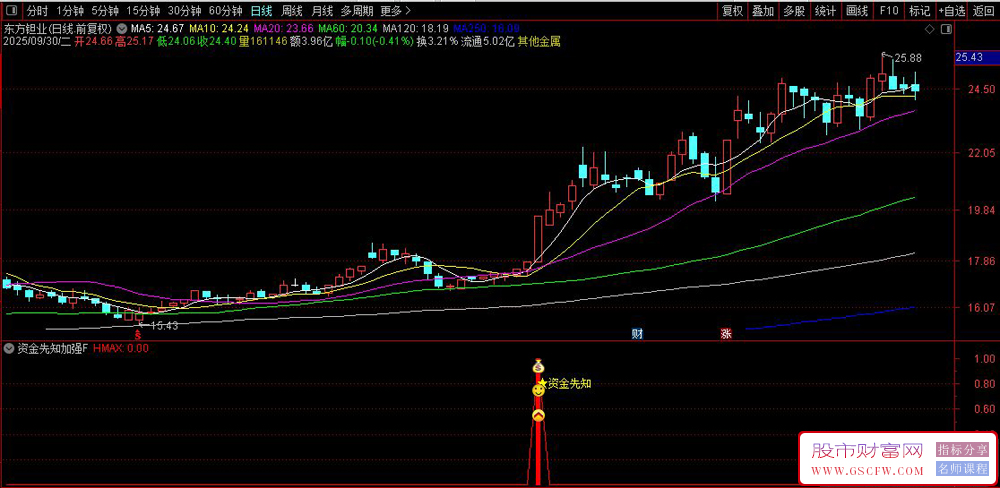This screenshot has width=1000, height=488.
Task: Click the MA60: 20.34 label
Action: click(x=348, y=29)
